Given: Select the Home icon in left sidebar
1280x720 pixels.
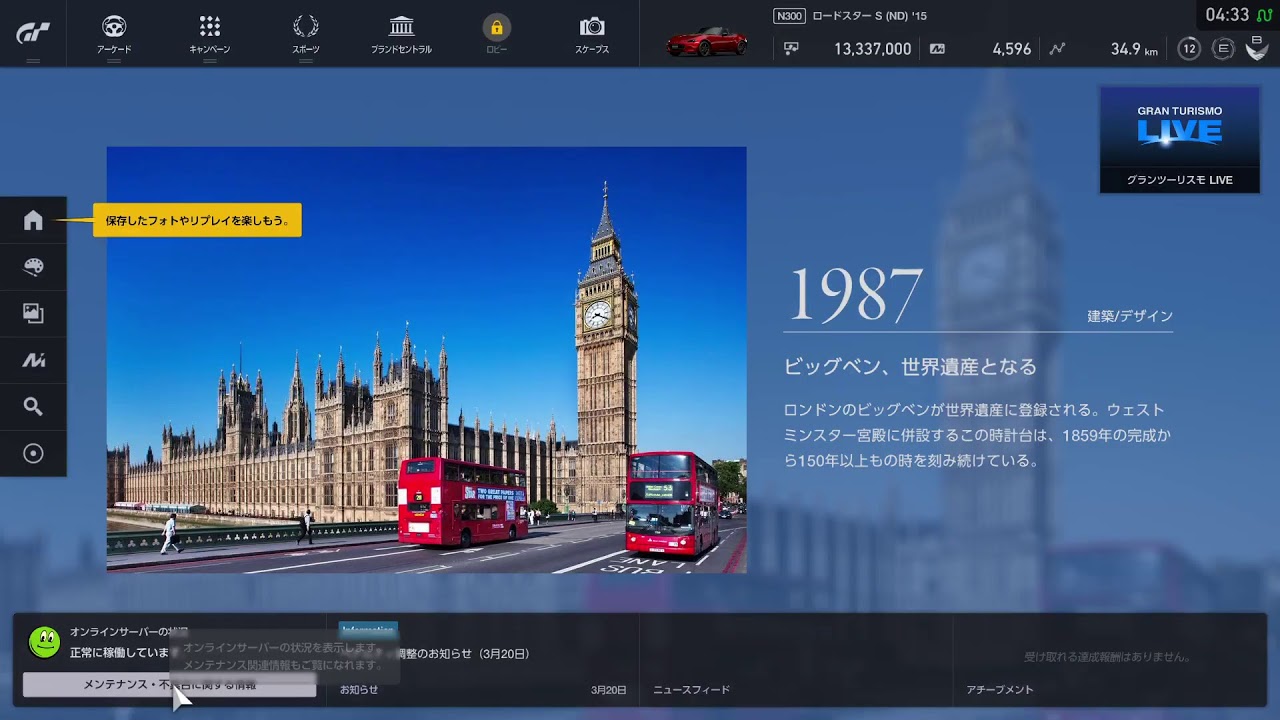Looking at the screenshot, I should 33,220.
